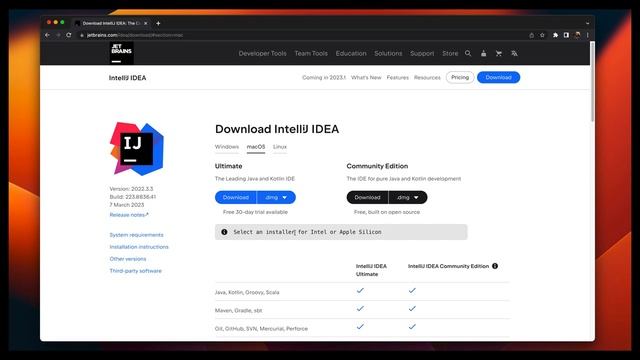This screenshot has height=360, width=640.
Task: Click the IntelliJ IDEA IJ logo image
Action: coord(137,149)
